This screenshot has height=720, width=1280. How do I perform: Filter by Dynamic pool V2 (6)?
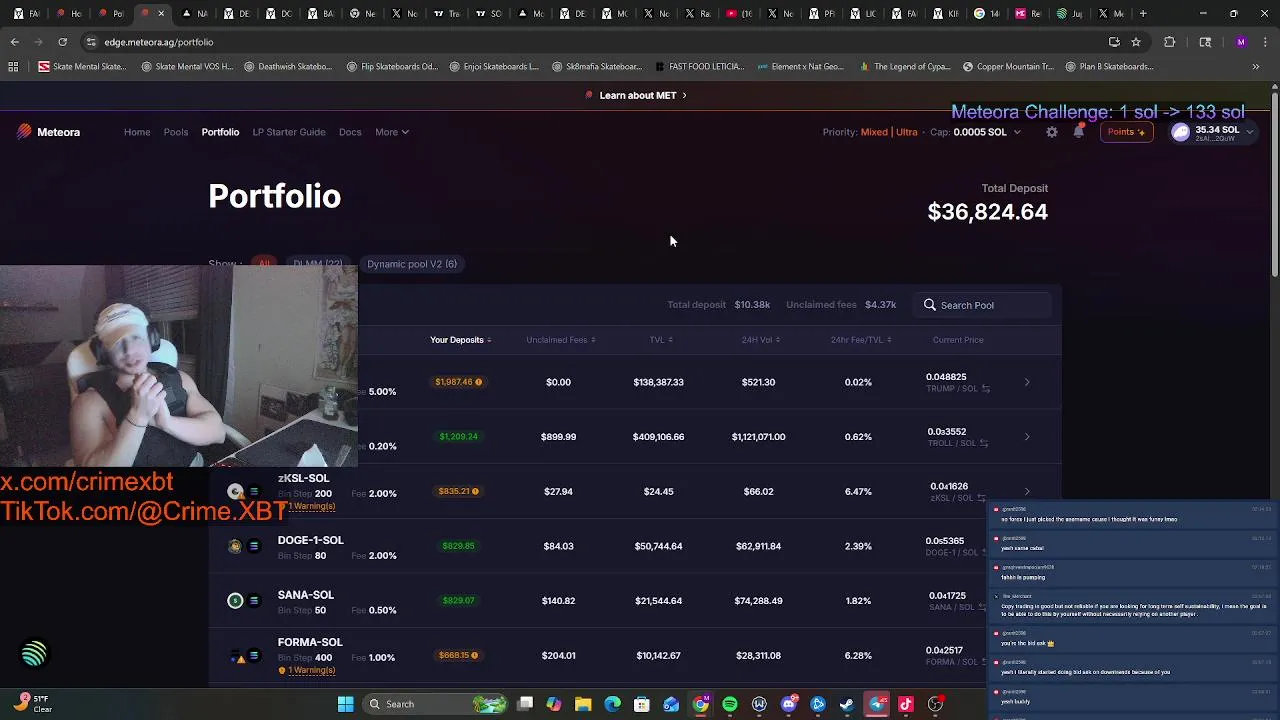(x=412, y=264)
